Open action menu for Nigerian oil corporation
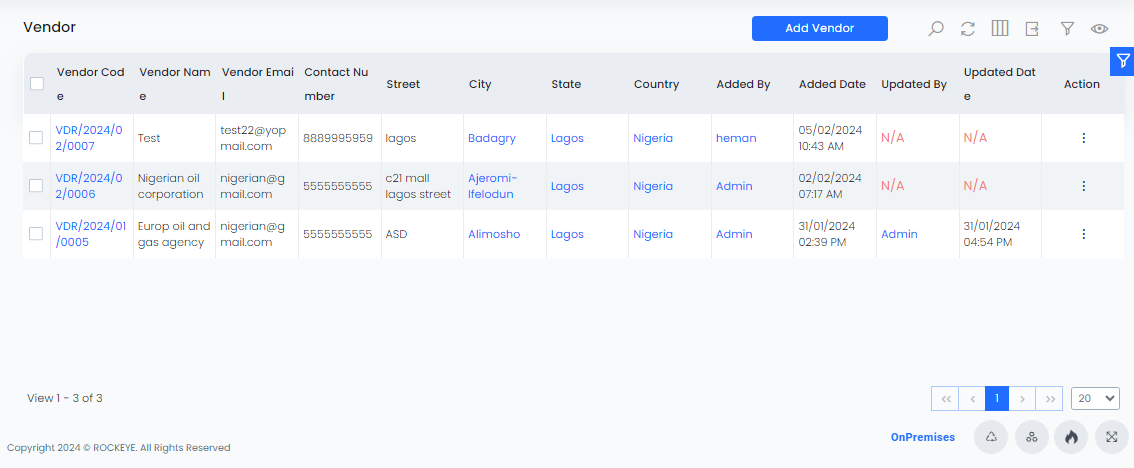 click(1083, 186)
